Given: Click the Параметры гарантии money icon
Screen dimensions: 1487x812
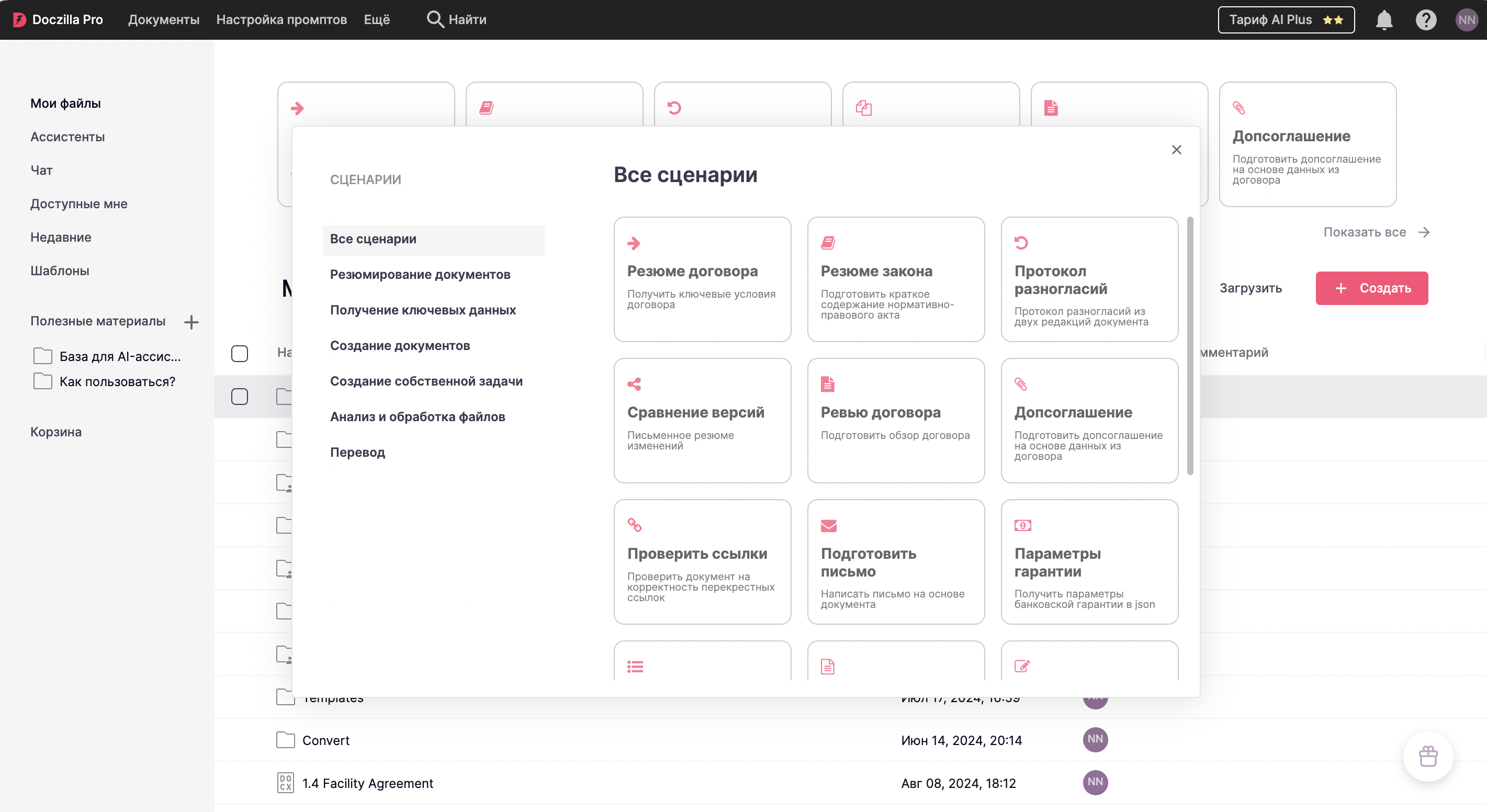Looking at the screenshot, I should [x=1022, y=525].
